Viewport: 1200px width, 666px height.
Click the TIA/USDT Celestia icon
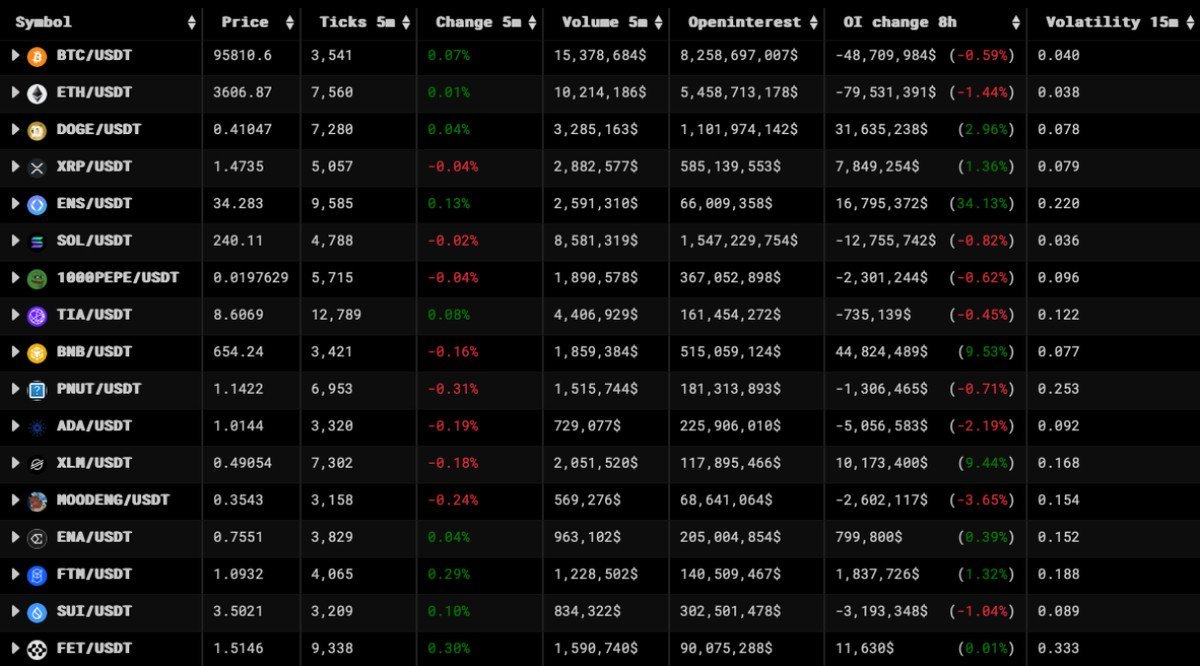[x=37, y=315]
